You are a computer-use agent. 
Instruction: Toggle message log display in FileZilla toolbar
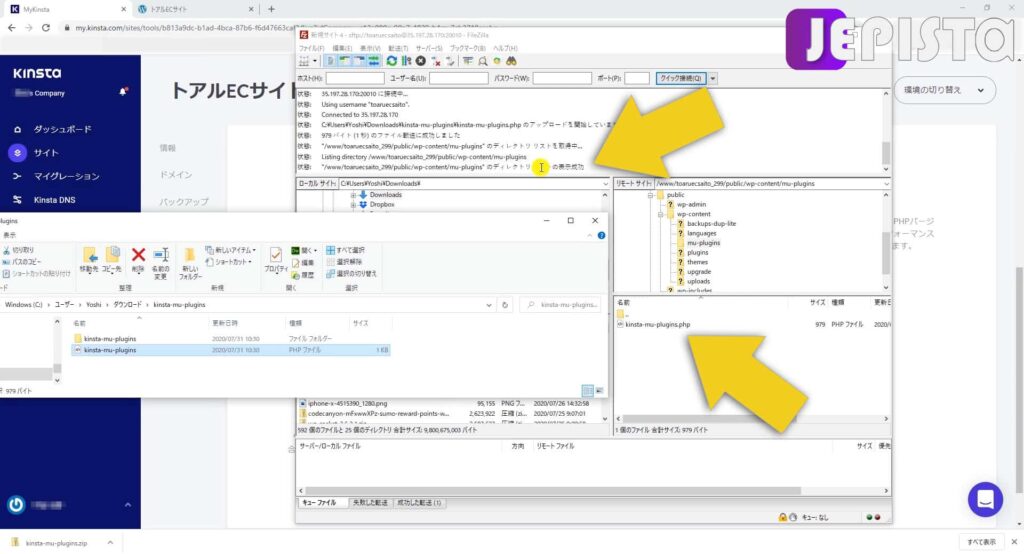pyautogui.click(x=330, y=61)
